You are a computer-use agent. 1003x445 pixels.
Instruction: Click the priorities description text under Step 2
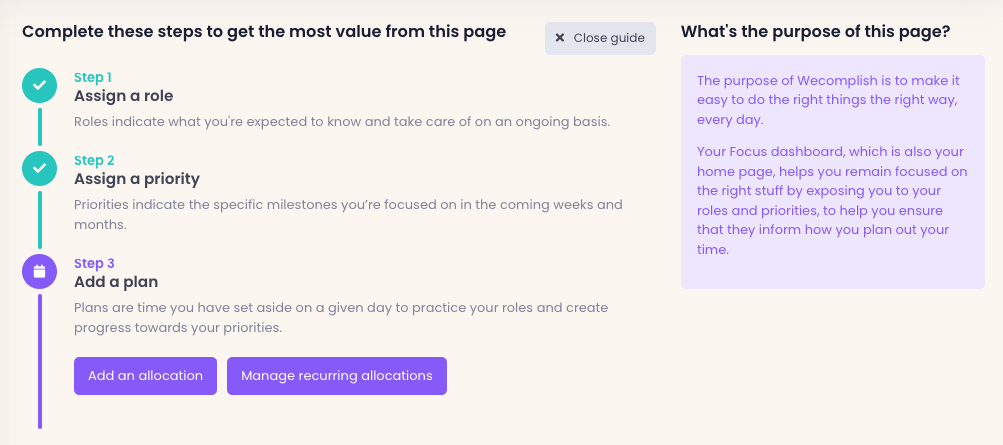click(348, 214)
